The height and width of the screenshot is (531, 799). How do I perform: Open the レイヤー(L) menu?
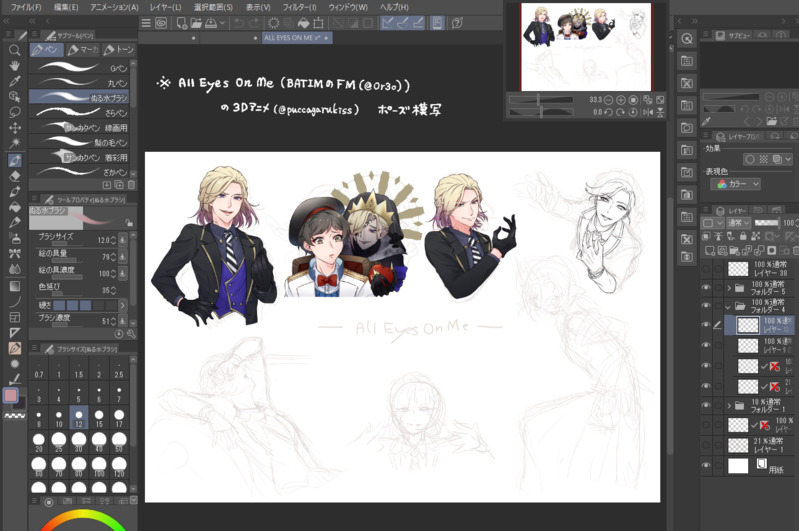(x=165, y=7)
